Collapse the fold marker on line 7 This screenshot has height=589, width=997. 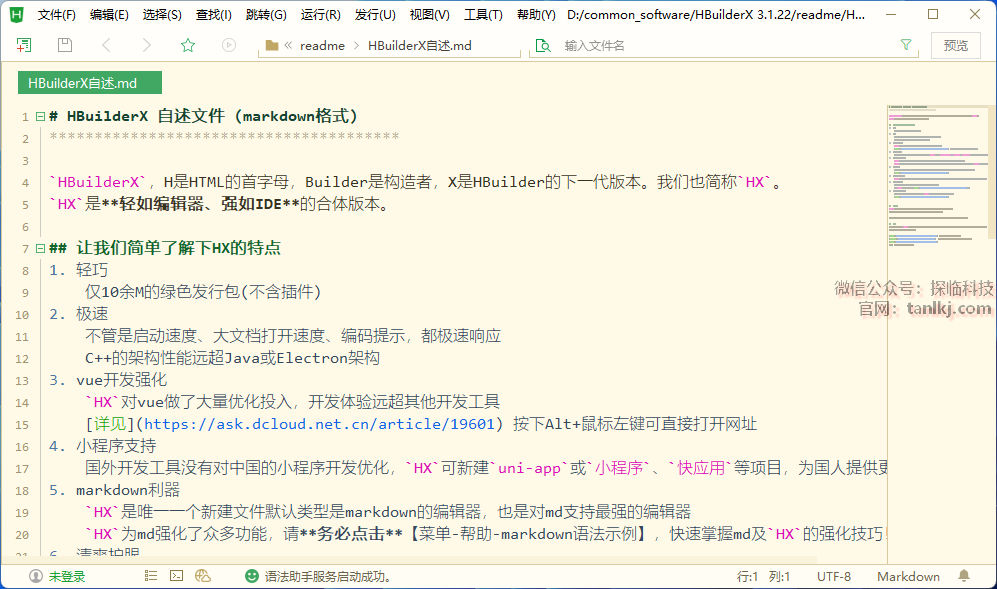point(40,248)
